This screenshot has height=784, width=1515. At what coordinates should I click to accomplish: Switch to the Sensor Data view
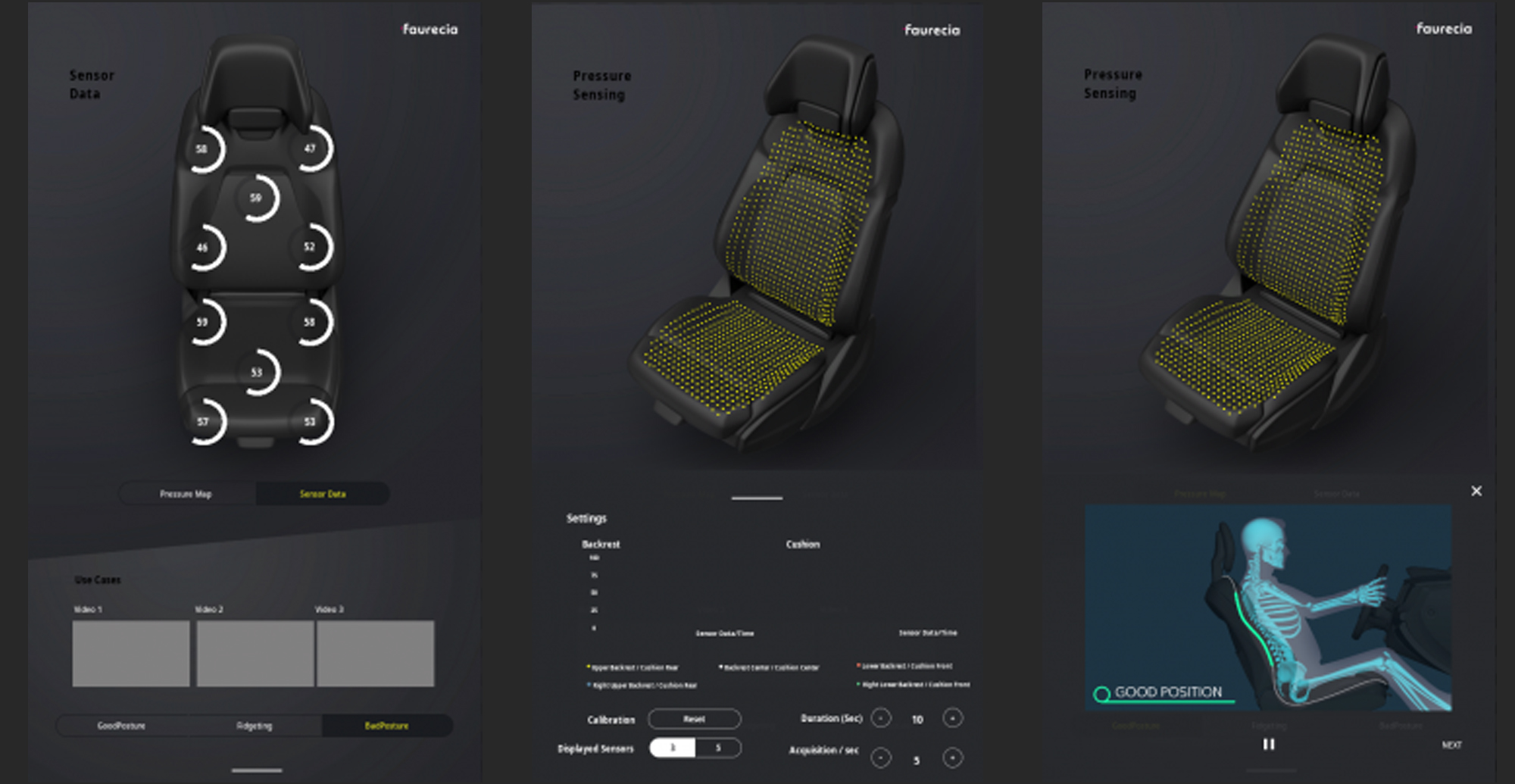pos(323,494)
